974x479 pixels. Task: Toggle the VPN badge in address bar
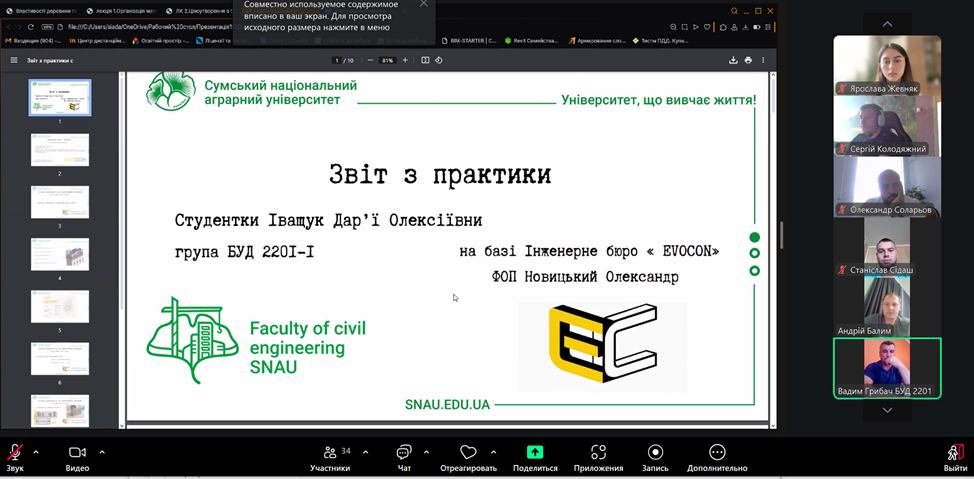(x=48, y=27)
